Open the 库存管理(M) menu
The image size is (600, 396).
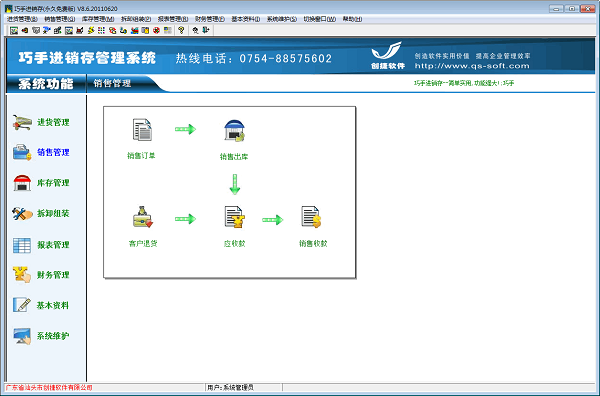[x=98, y=19]
